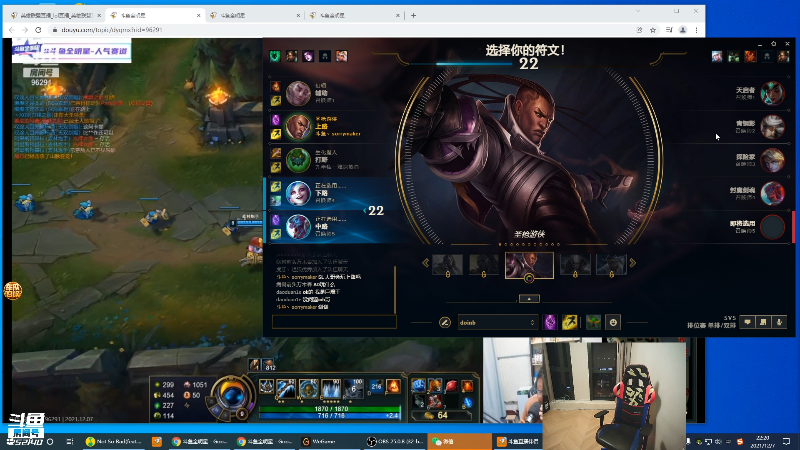800x450 pixels.
Task: Open the Windows notification center icon
Action: [x=786, y=441]
